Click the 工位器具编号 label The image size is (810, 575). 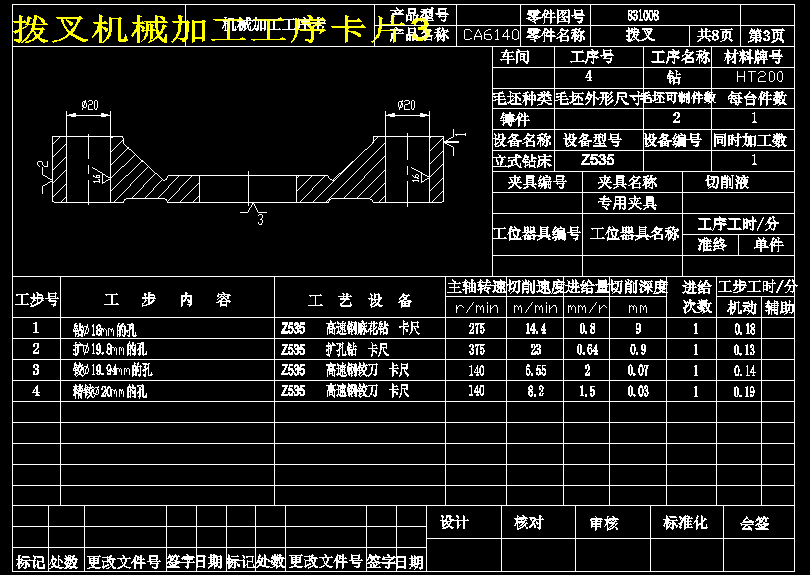[537, 234]
